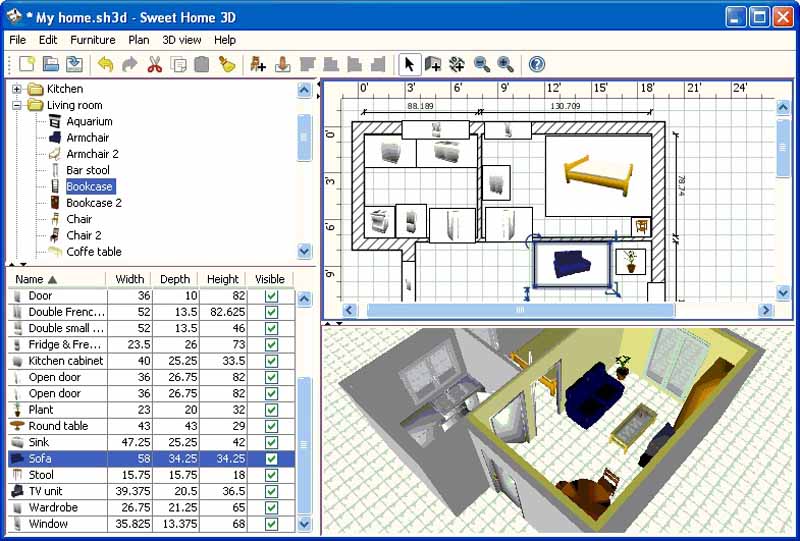Toggle visibility checkbox for Round table
Screen dimensions: 800x541
click(x=271, y=427)
